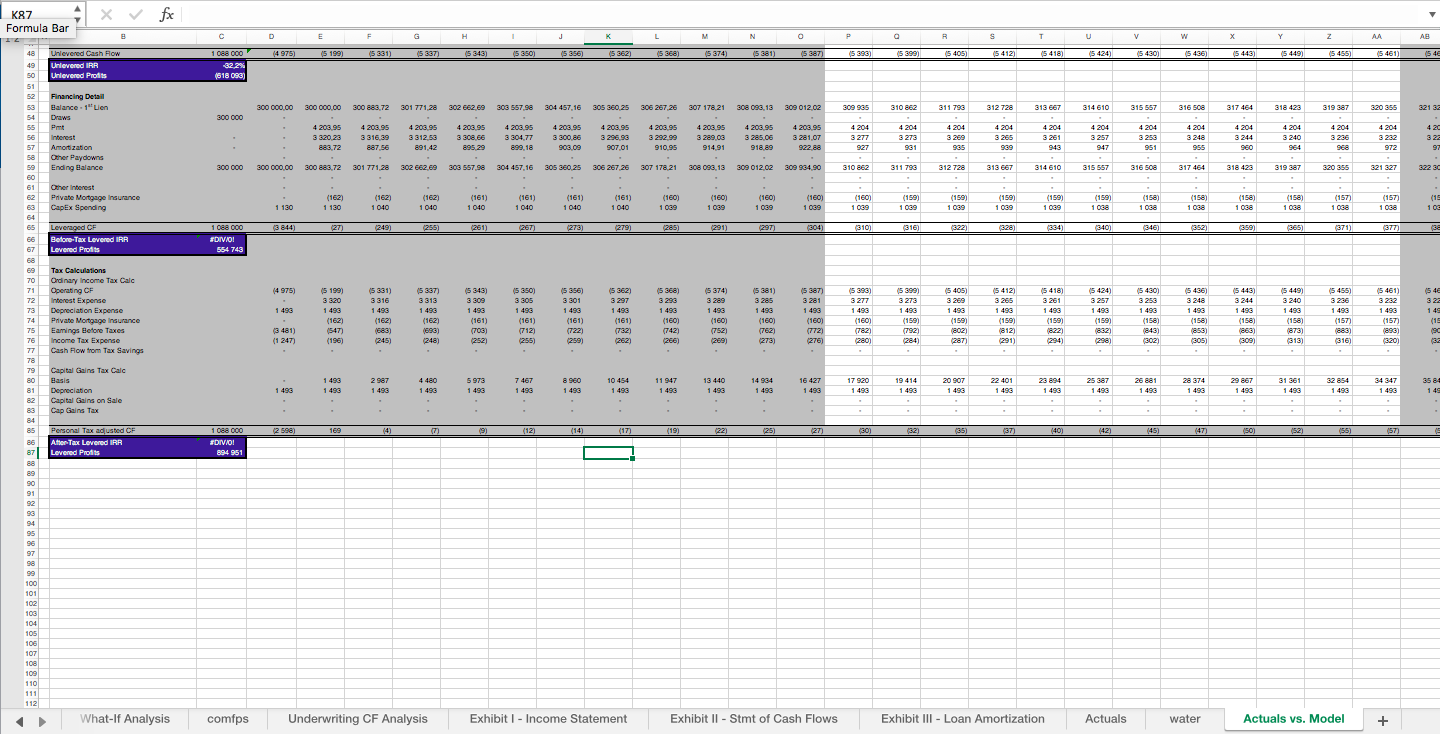Click the Name Box upward stepper arrow
Image resolution: width=1440 pixels, height=734 pixels.
tap(75, 7)
